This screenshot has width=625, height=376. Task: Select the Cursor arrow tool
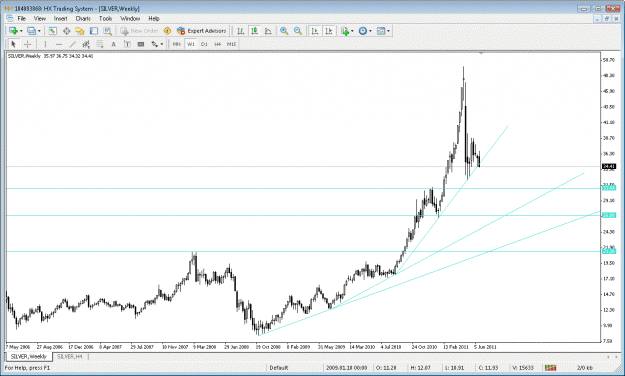(13, 44)
